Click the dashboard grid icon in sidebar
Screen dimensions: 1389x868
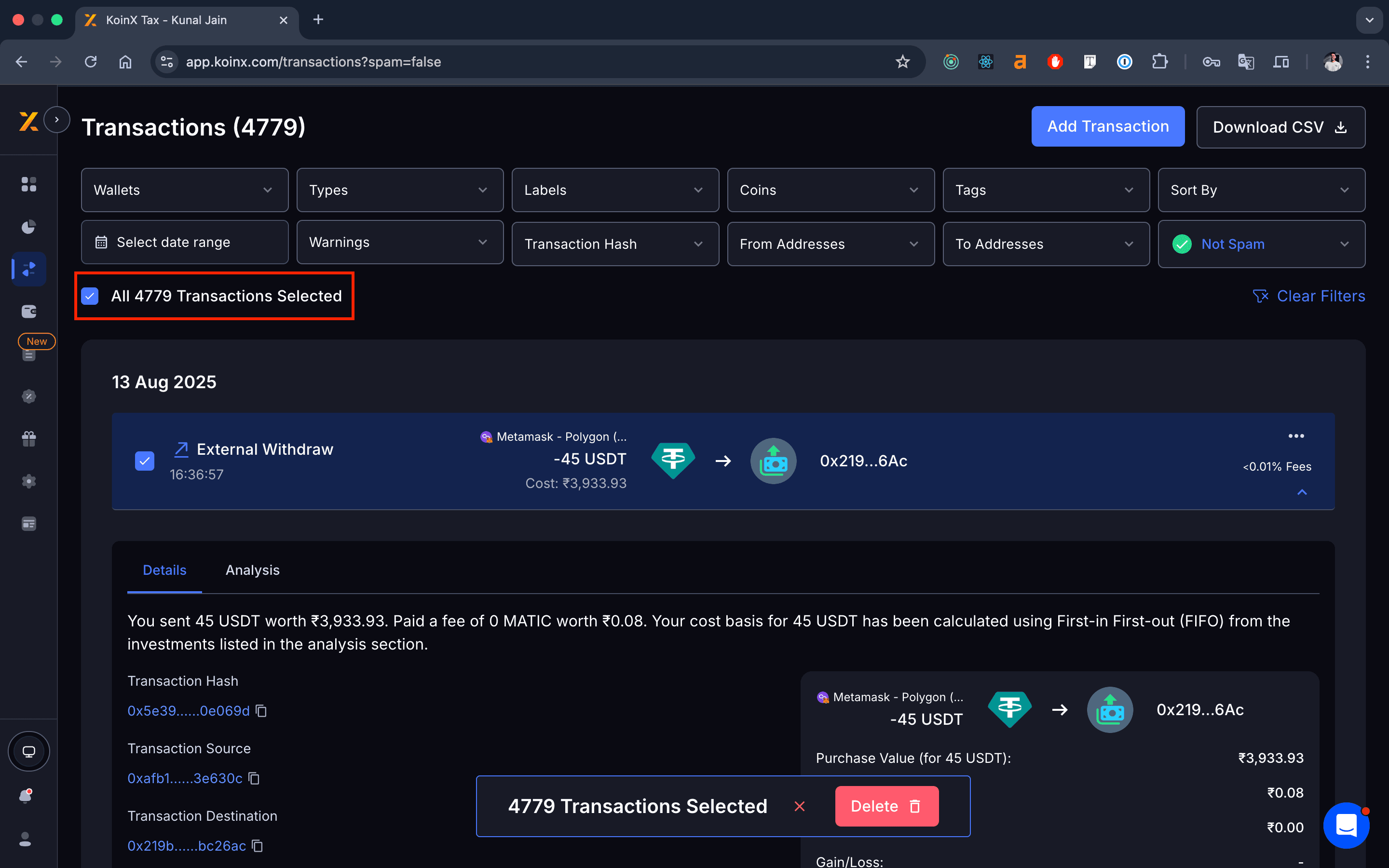click(29, 184)
